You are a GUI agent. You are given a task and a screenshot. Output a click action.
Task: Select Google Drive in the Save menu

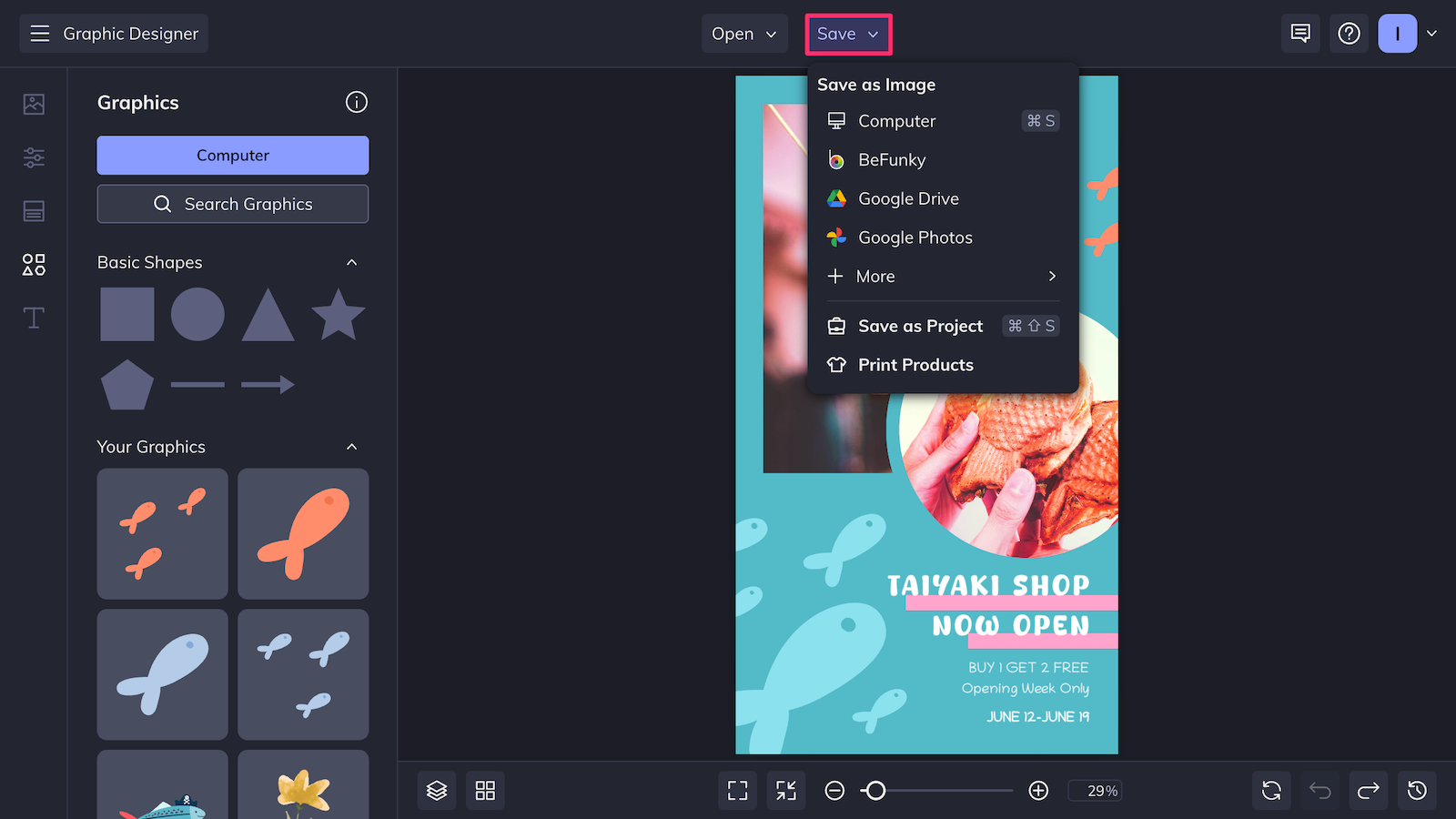click(x=908, y=198)
